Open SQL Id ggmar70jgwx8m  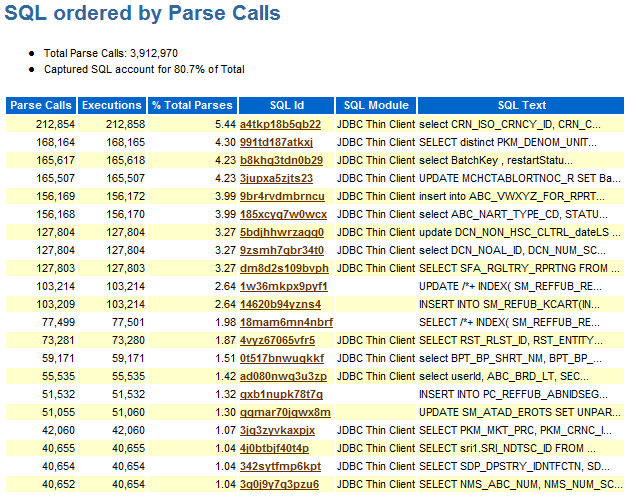[285, 412]
